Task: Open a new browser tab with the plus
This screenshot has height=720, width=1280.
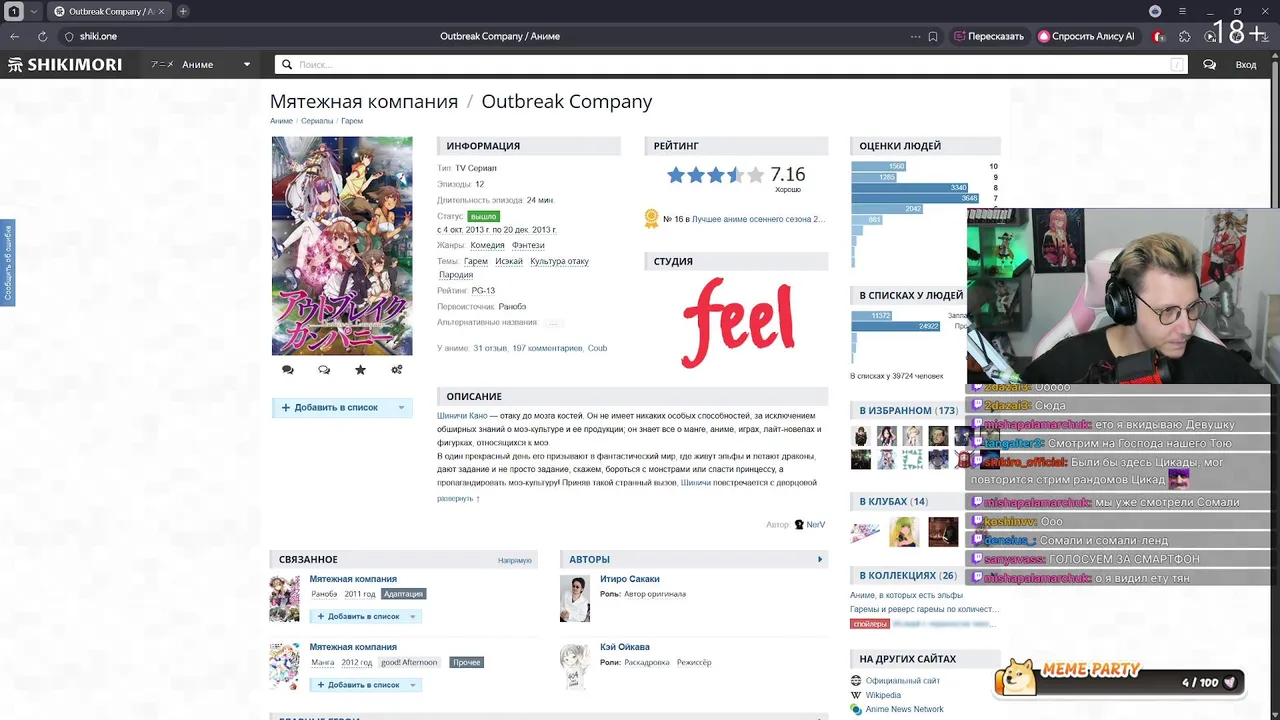Action: tap(183, 11)
